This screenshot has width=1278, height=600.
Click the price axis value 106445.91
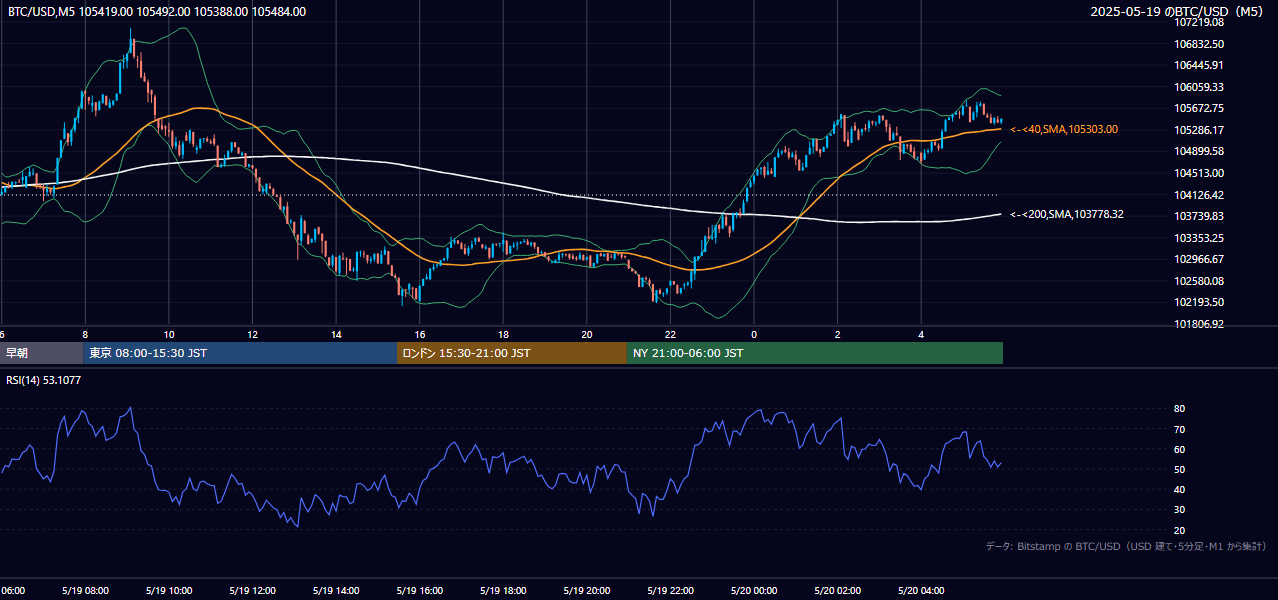pyautogui.click(x=1199, y=65)
